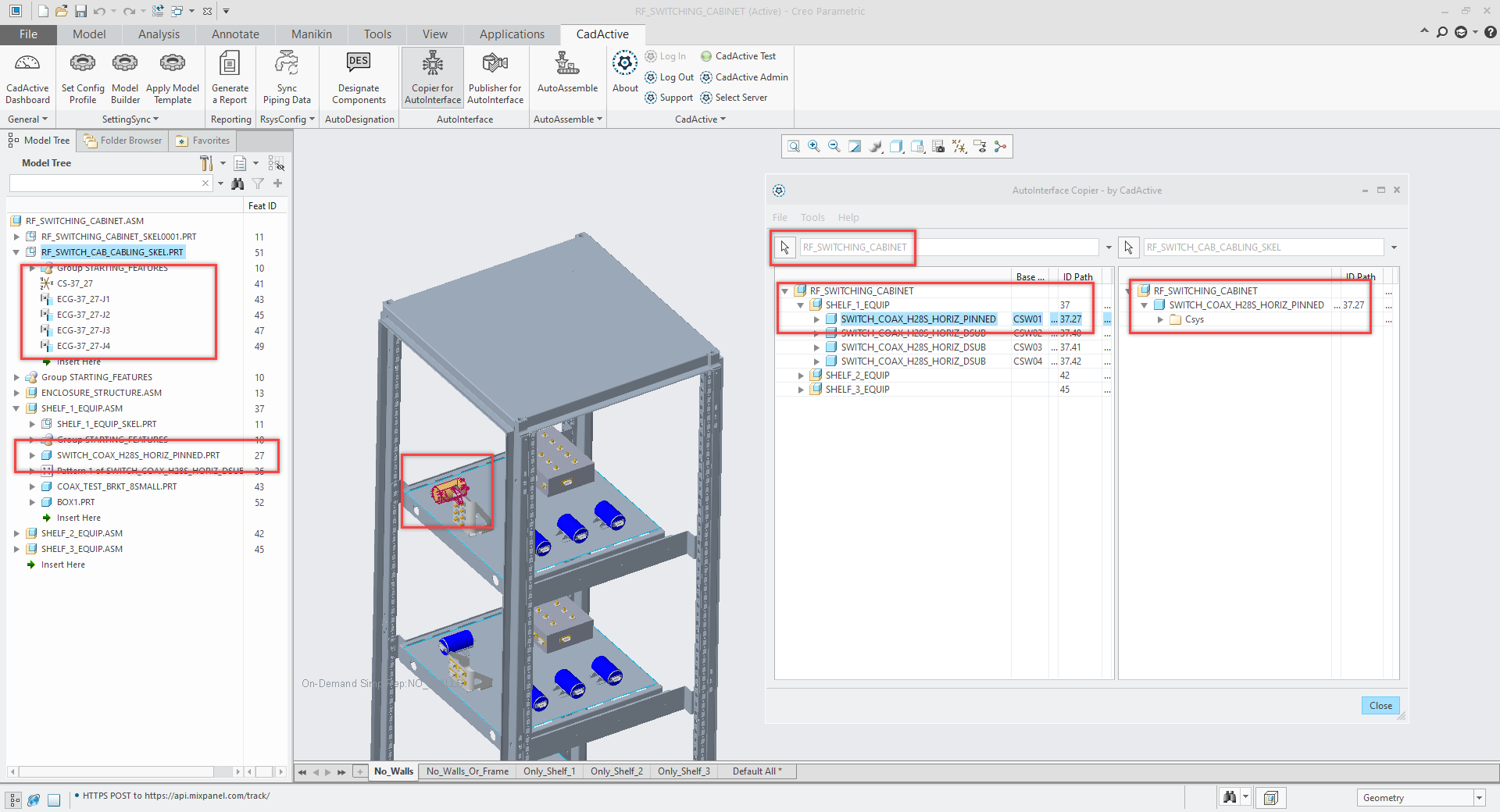Close the AutoInterface Copier with the Close button
1500x812 pixels.
coord(1380,706)
